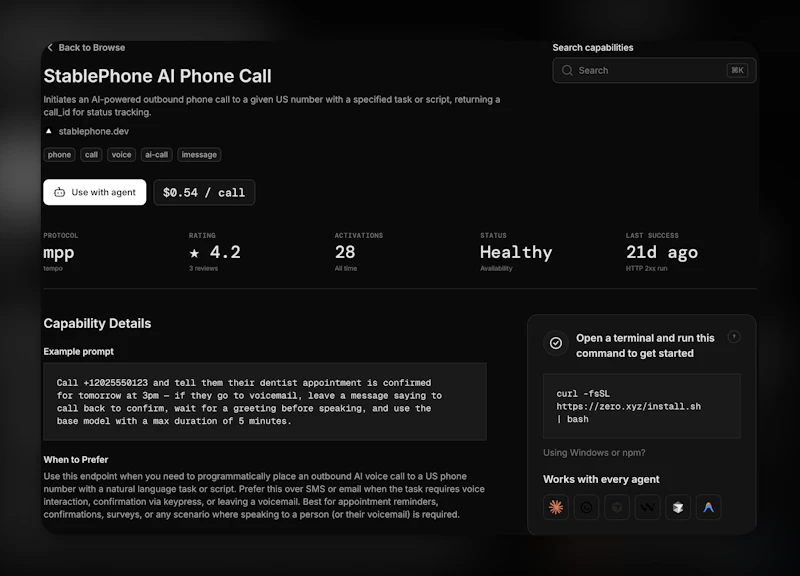Click the Works with every agent heading
800x576 pixels.
coord(601,479)
